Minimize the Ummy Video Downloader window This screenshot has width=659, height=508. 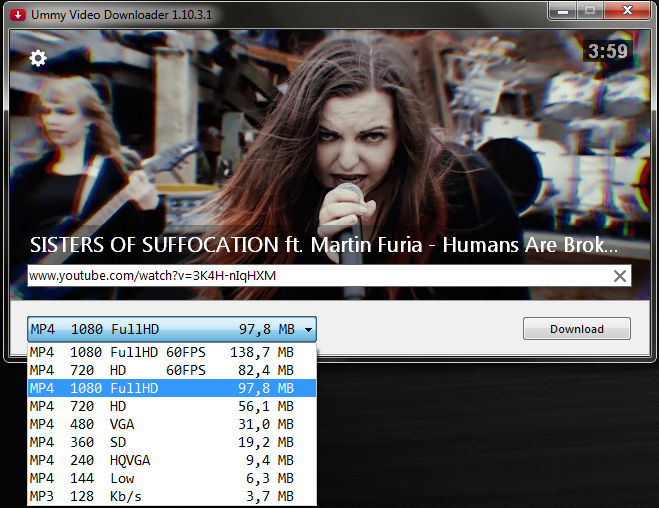tap(563, 11)
